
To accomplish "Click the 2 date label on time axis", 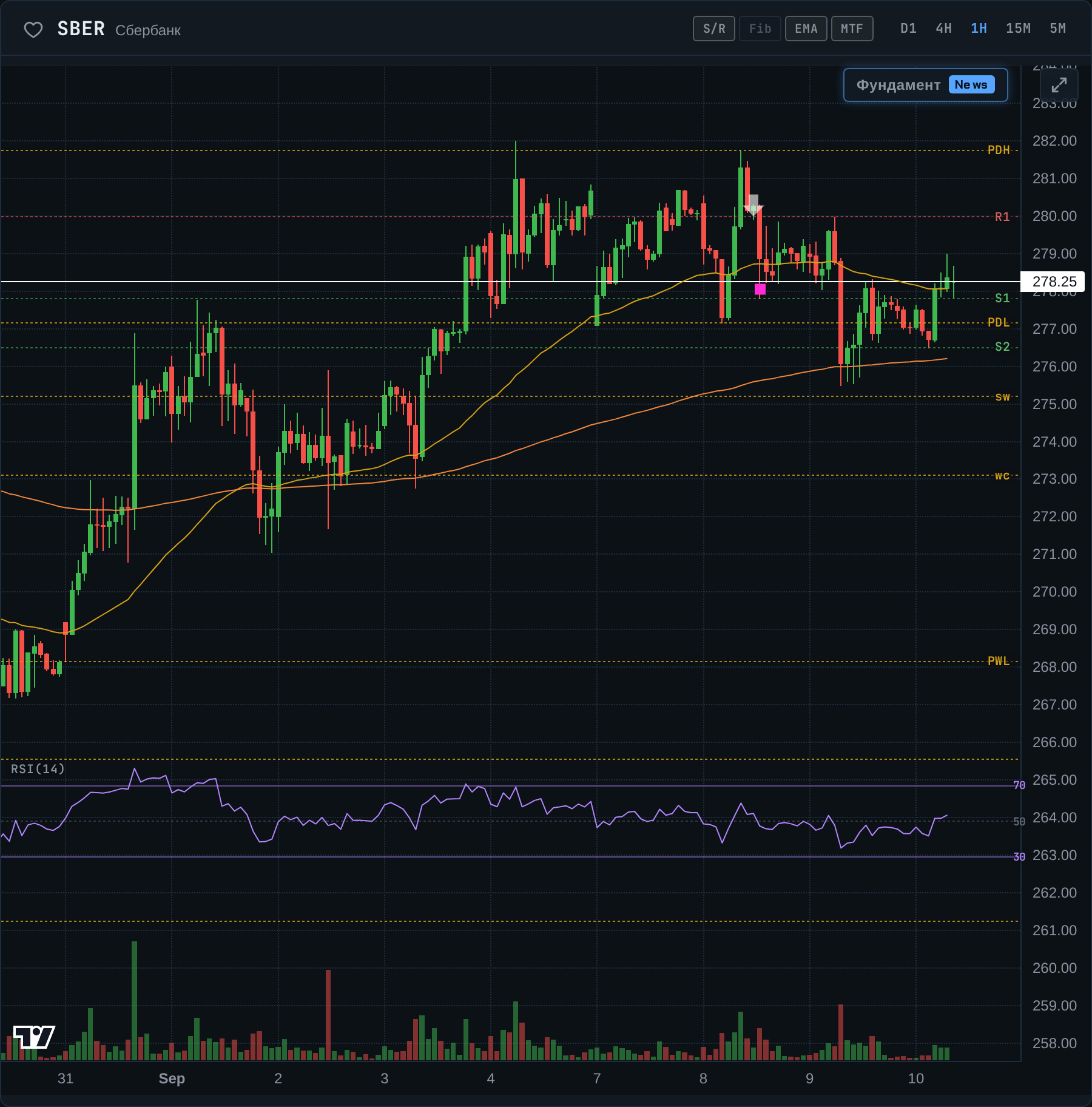I will click(x=278, y=1078).
